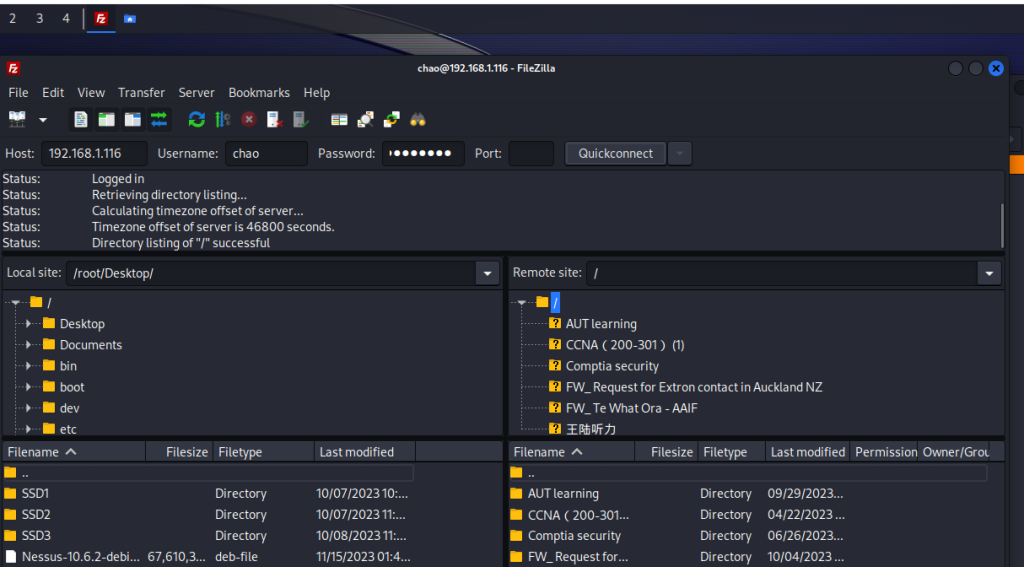This screenshot has width=1024, height=567.
Task: Expand the local boot tree folder
Action: click(x=28, y=387)
